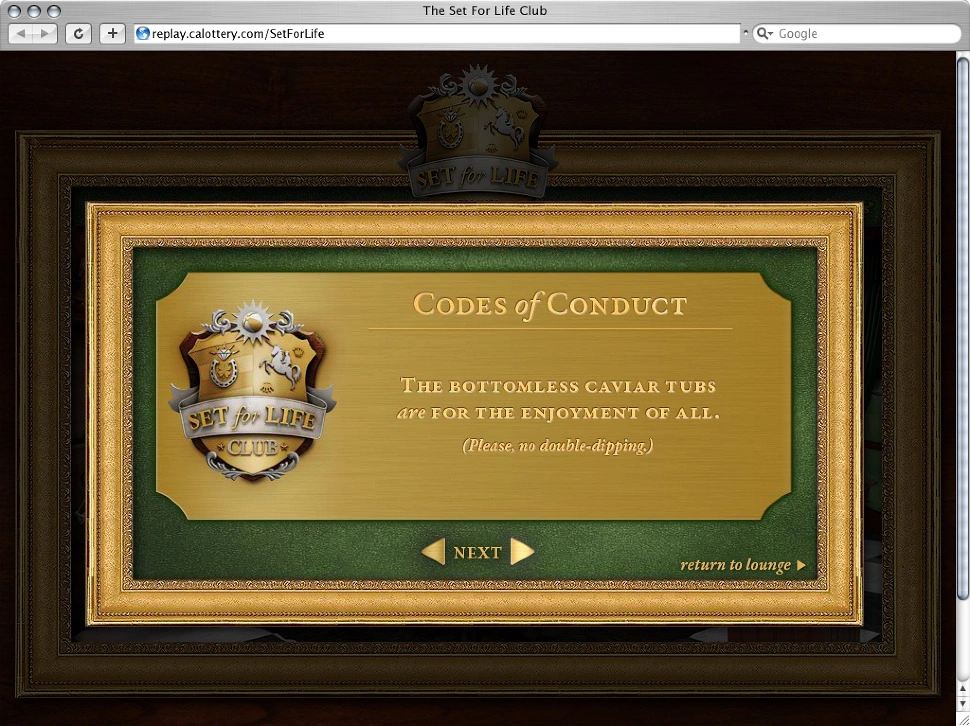Click the 'Codes of Conduct' heading
This screenshot has height=726, width=970.
pos(550,305)
